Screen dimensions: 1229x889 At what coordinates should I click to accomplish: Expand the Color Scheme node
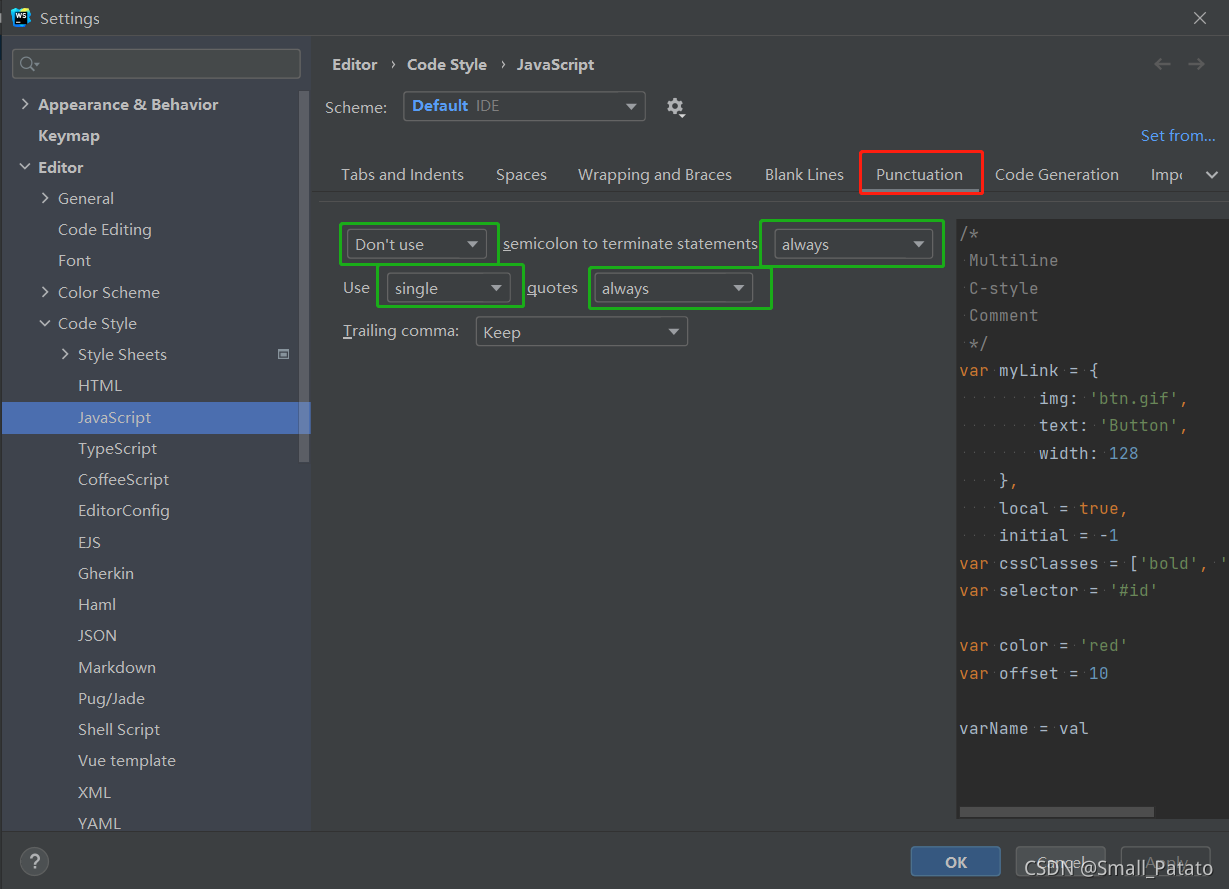click(45, 292)
